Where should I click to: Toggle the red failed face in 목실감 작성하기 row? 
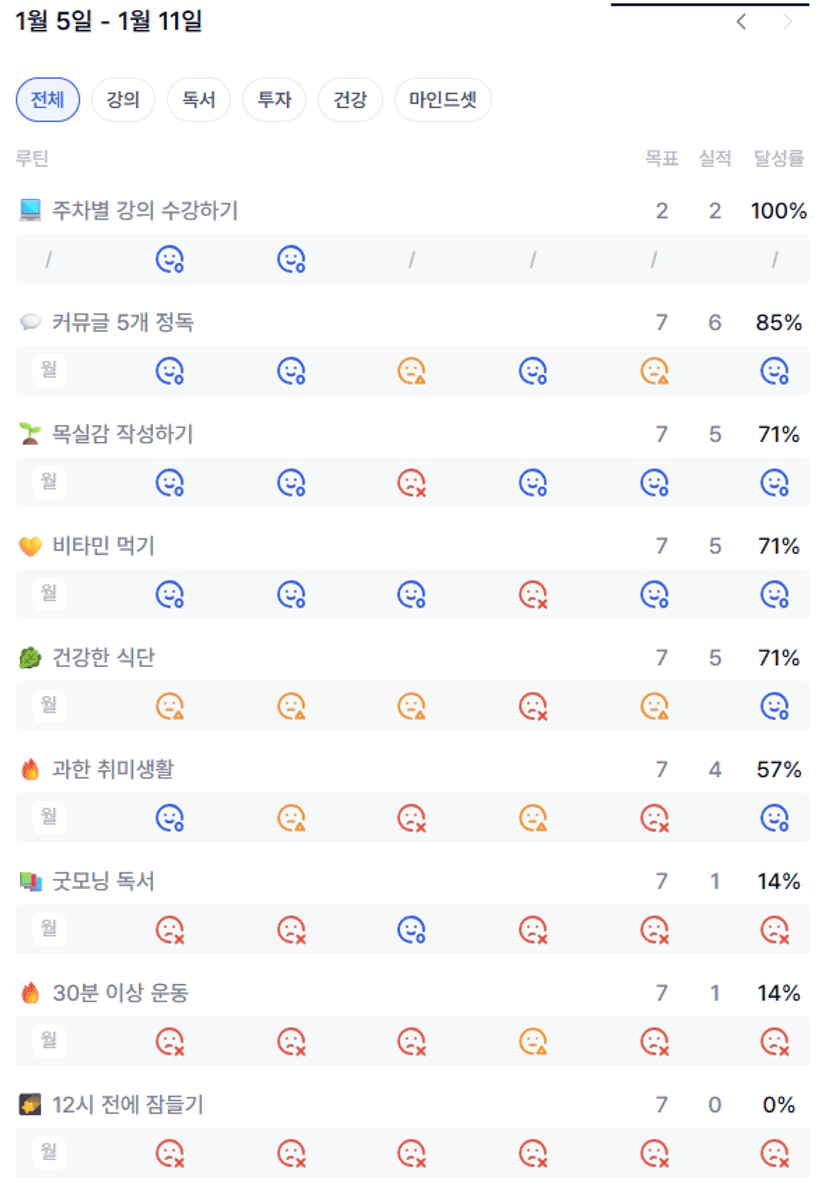412,483
